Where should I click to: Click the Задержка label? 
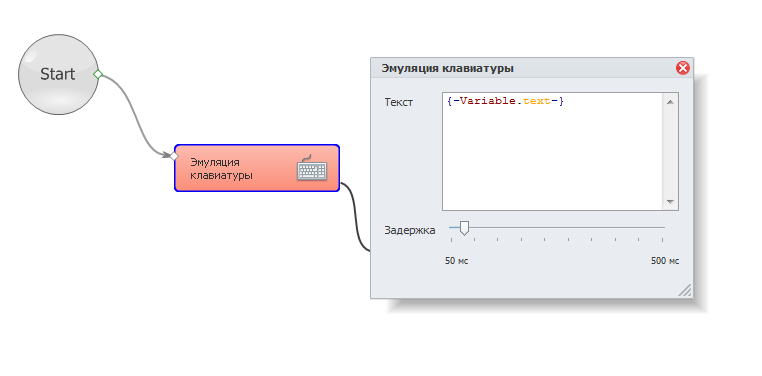pos(410,230)
